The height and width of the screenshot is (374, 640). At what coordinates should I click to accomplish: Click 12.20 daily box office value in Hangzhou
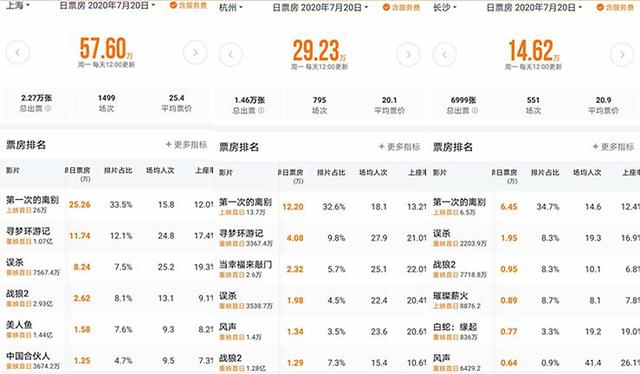(x=293, y=207)
